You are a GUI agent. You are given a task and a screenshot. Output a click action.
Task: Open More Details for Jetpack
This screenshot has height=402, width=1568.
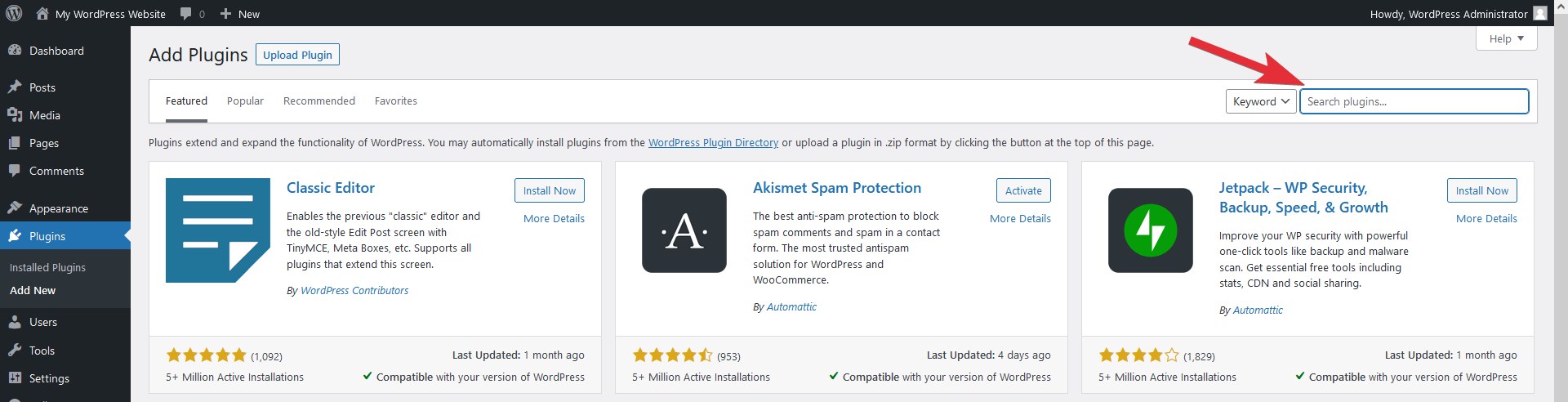click(1486, 218)
